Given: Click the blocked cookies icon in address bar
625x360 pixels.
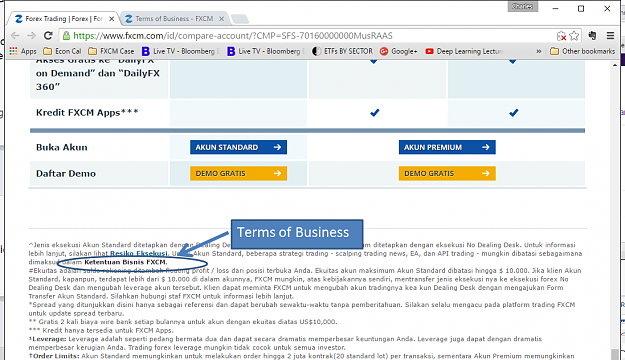Looking at the screenshot, I should 561,36.
